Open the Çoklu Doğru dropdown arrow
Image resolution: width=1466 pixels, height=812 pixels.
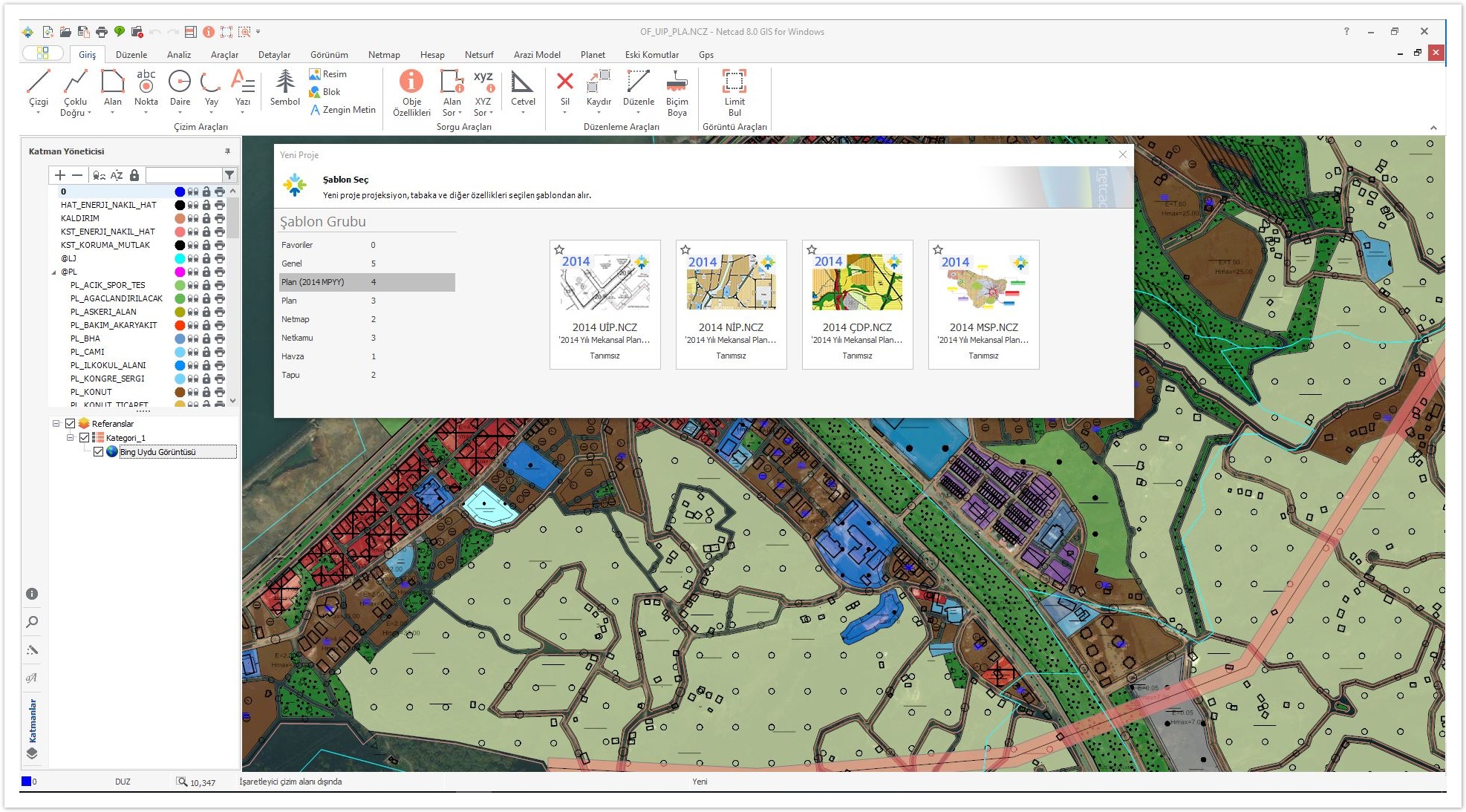[x=89, y=114]
